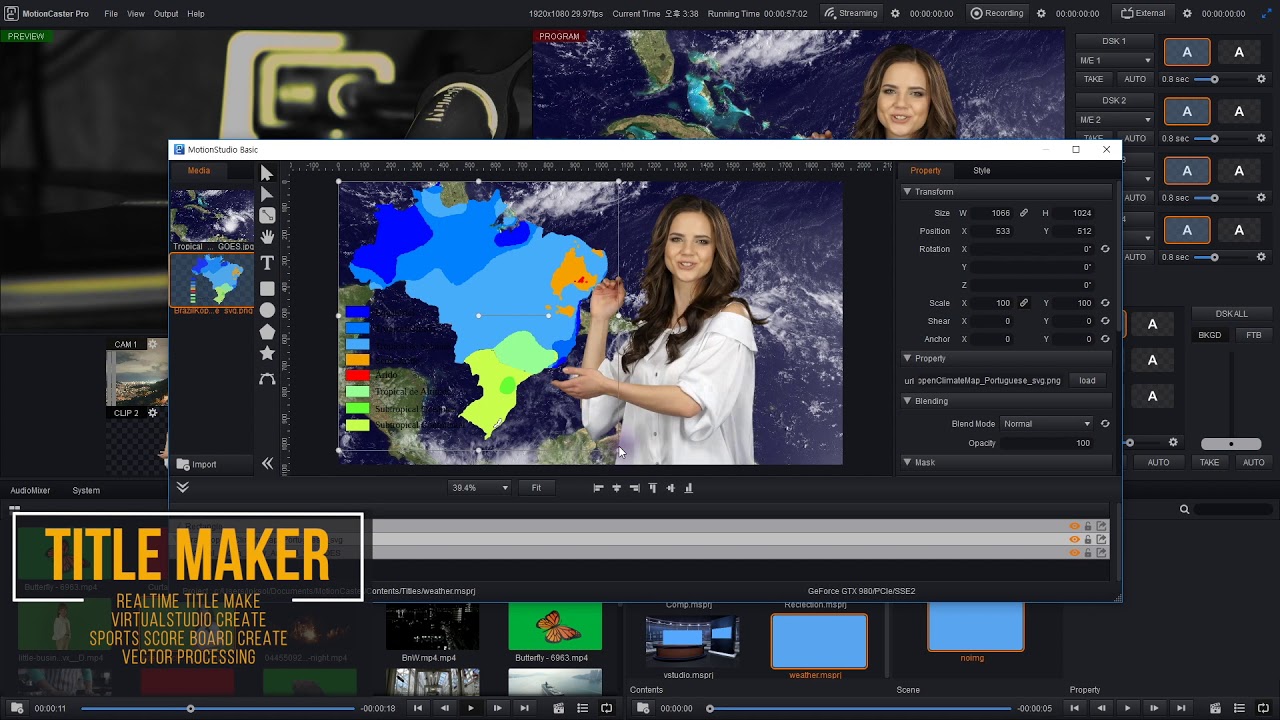This screenshot has height=720, width=1280.
Task: Toggle the size aspect-ratio link icon
Action: click(1023, 213)
